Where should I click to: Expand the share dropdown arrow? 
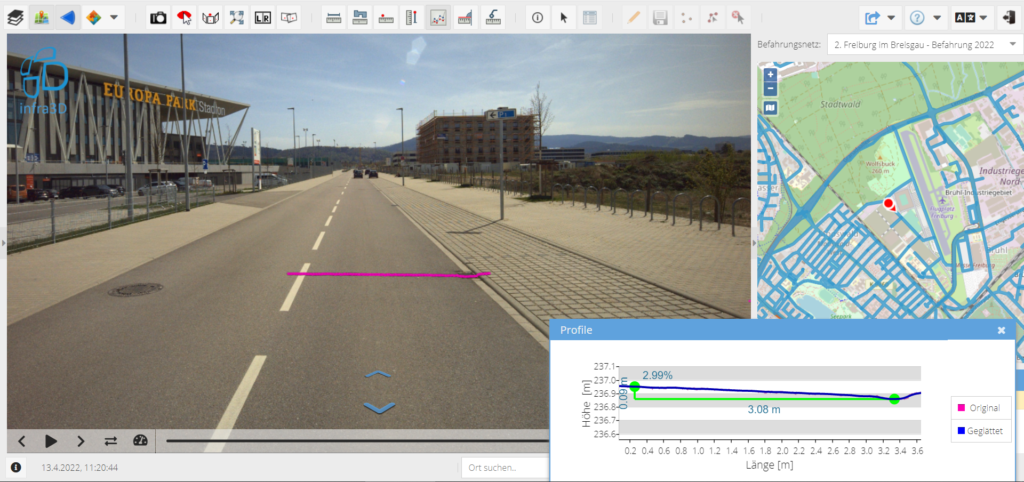891,18
